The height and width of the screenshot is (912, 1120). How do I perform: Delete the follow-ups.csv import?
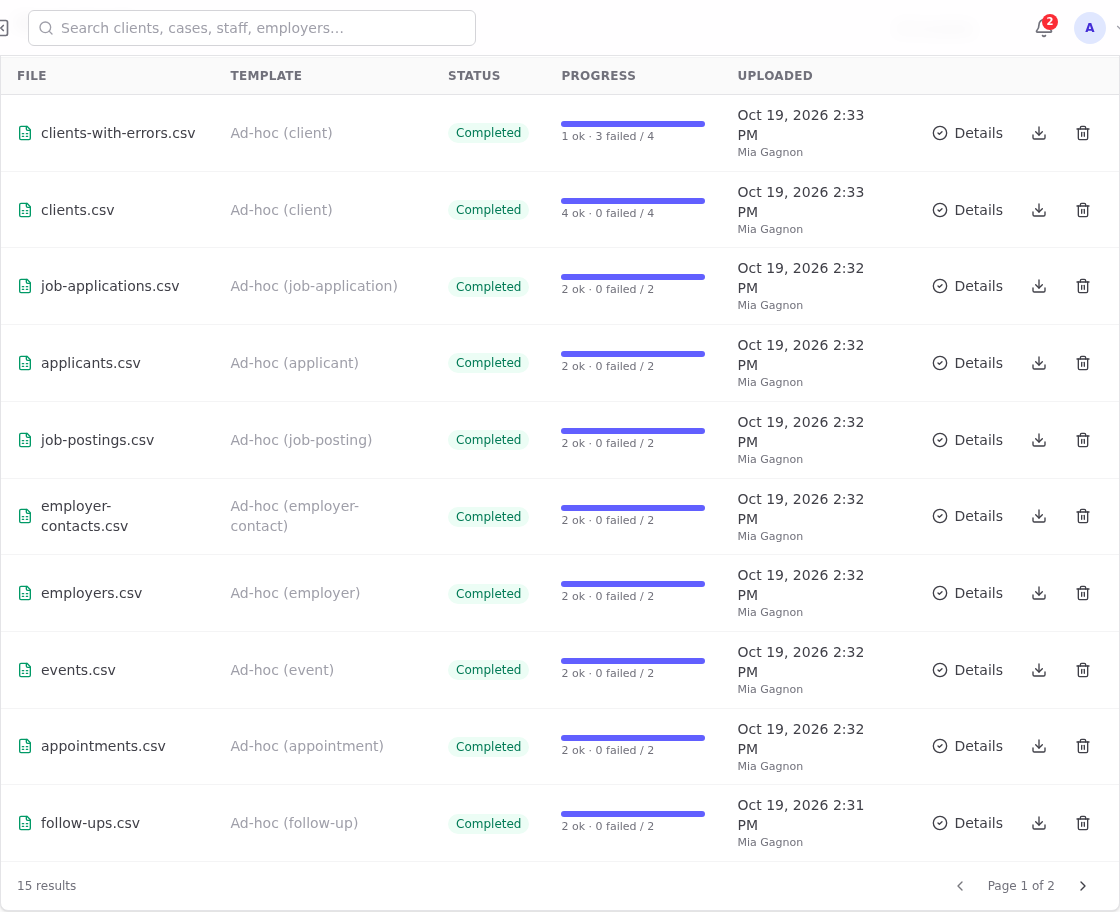point(1083,823)
